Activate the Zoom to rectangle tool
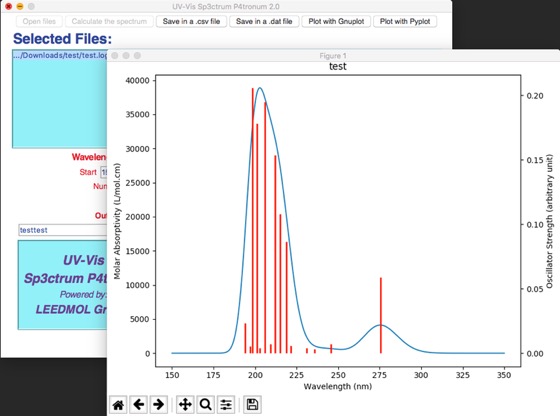The width and height of the screenshot is (560, 416). [x=206, y=405]
